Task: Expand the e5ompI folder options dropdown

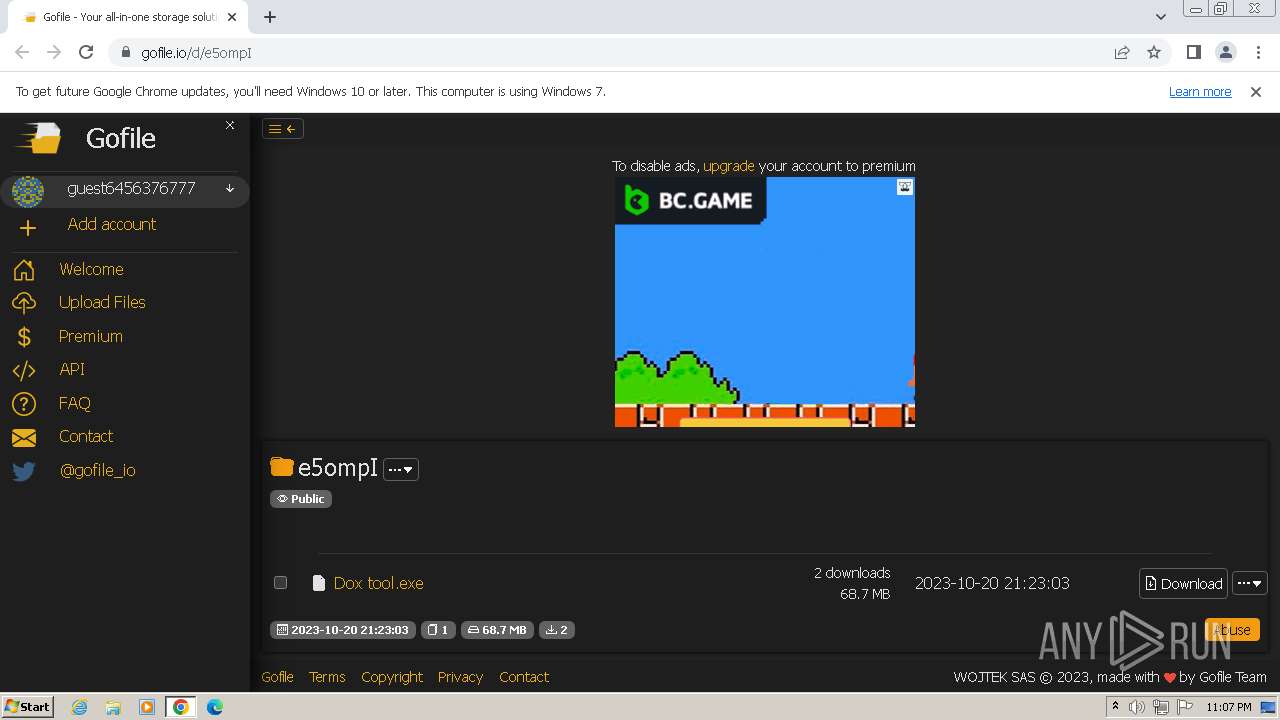Action: coord(401,469)
